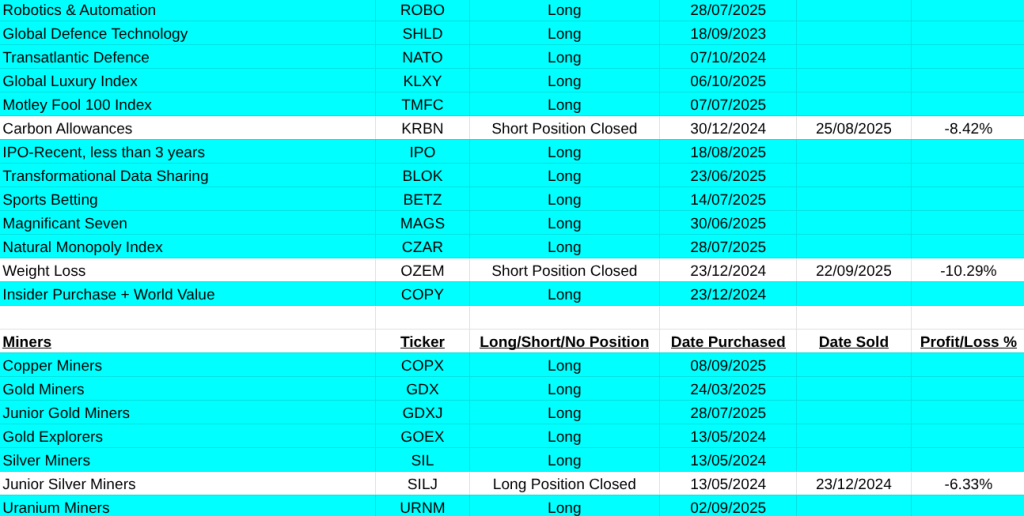Select the COPX ticker cell
The width and height of the screenshot is (1024, 516).
tap(422, 366)
